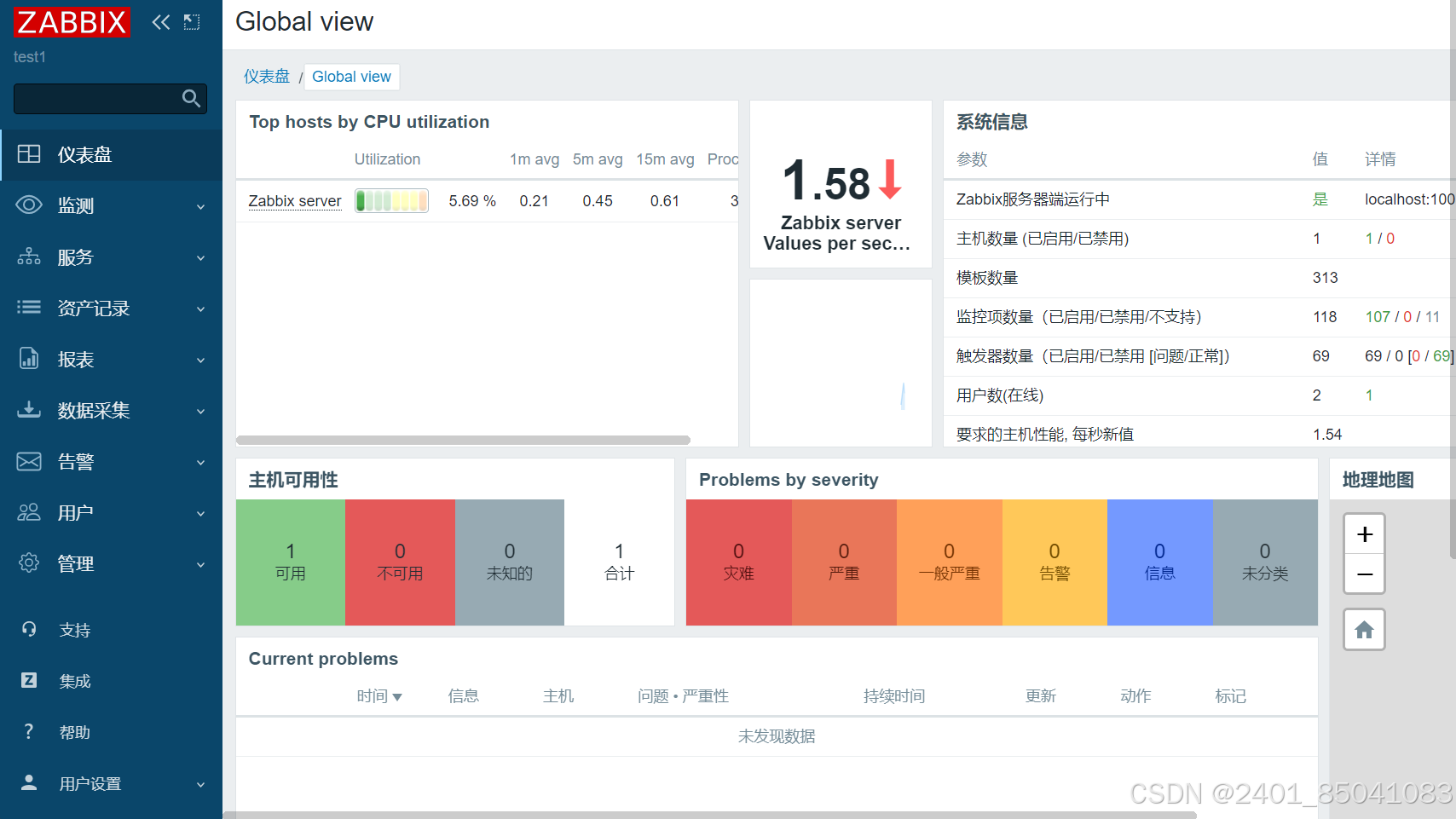Viewport: 1456px width, 819px height.
Task: Zoom out the map with minus button
Action: pos(1365,574)
